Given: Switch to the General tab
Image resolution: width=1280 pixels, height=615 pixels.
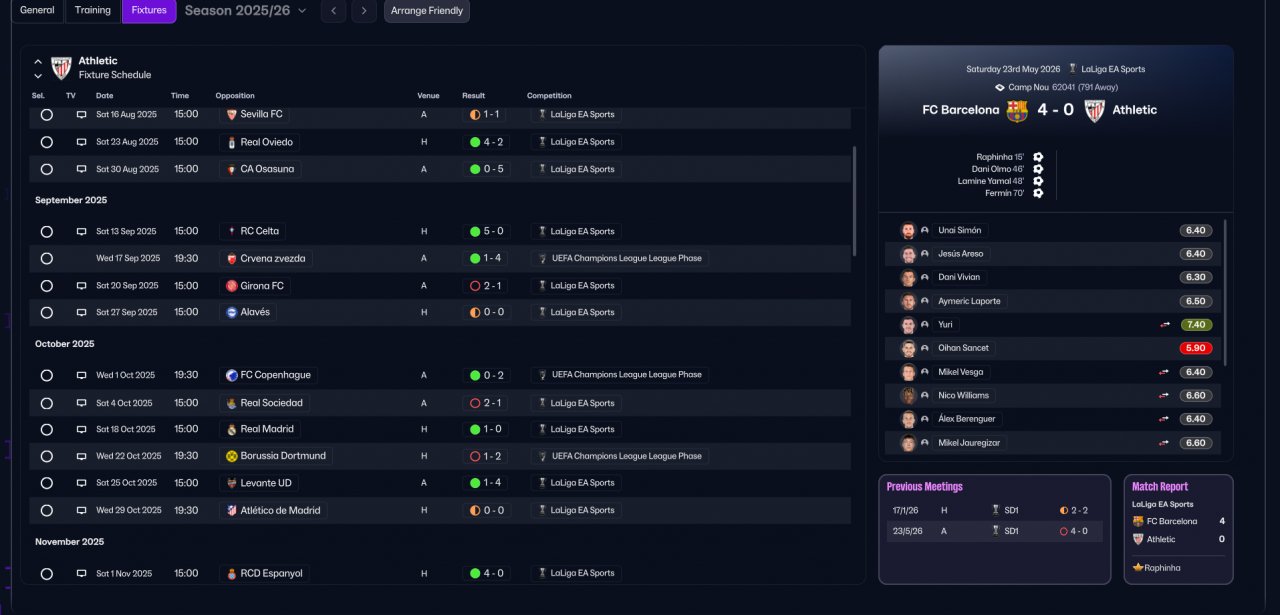Looking at the screenshot, I should tap(38, 10).
